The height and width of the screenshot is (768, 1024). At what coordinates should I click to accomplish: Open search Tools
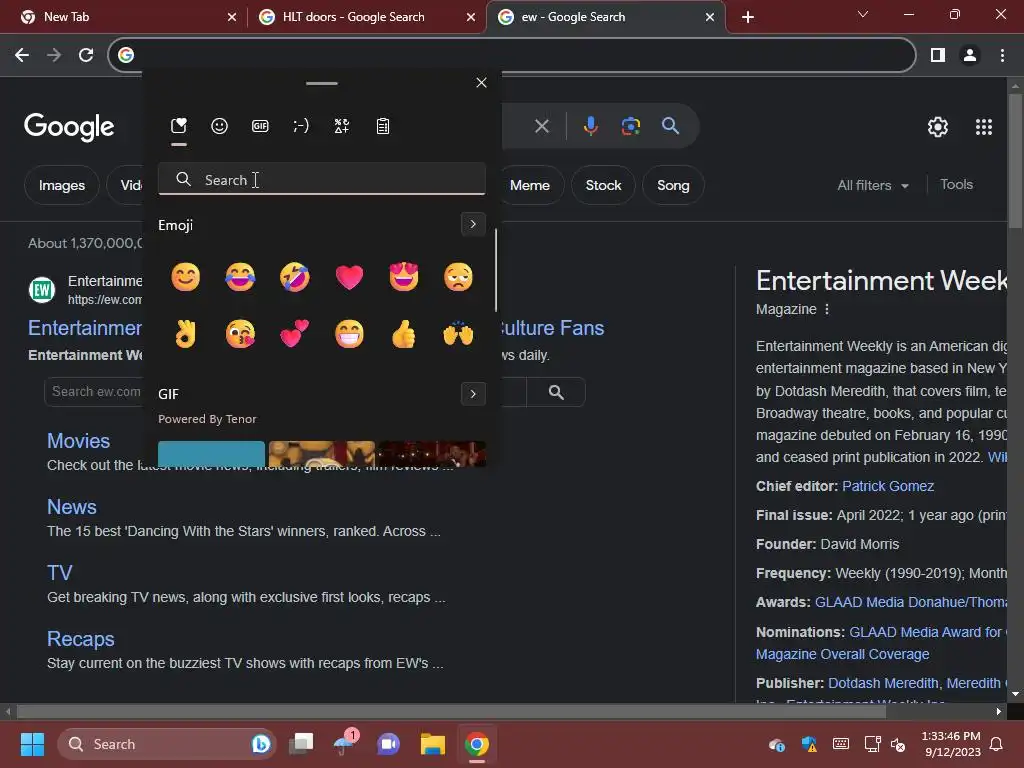[x=956, y=185]
